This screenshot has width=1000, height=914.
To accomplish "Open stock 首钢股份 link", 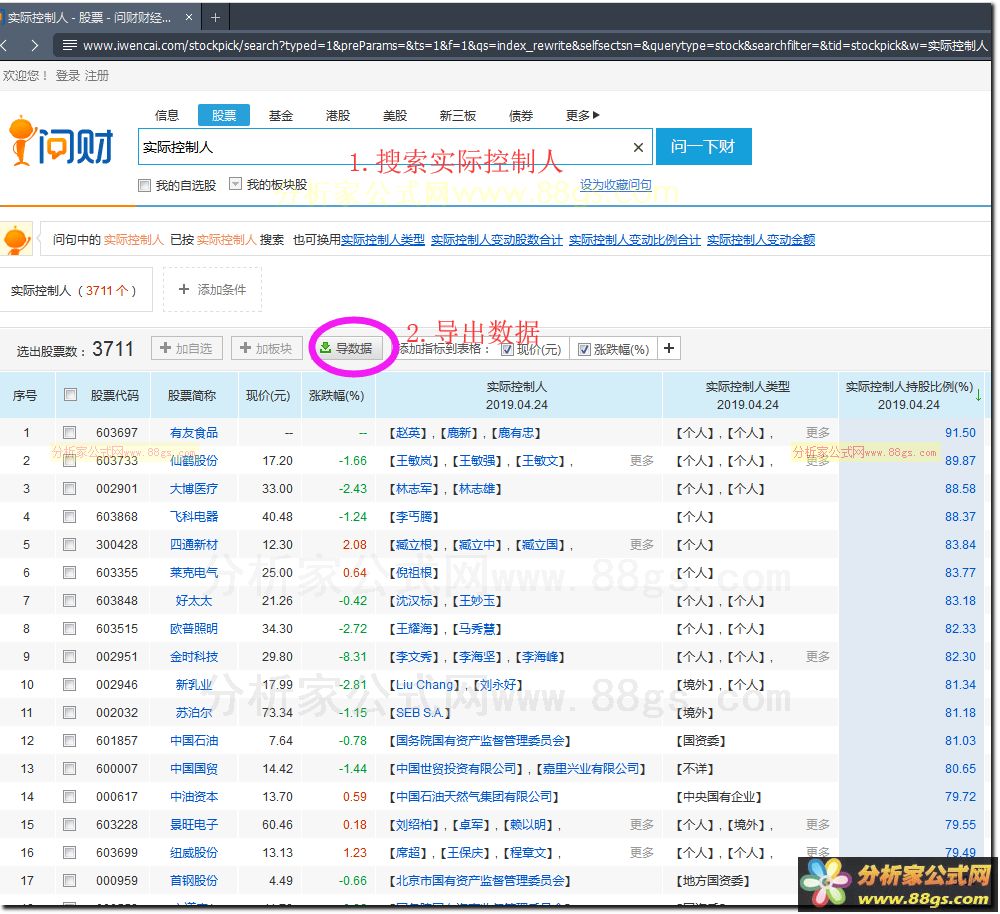I will [194, 881].
